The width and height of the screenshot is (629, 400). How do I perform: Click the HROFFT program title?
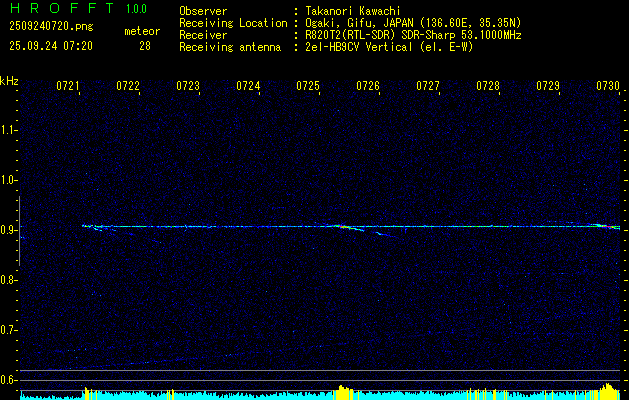pyautogui.click(x=62, y=8)
